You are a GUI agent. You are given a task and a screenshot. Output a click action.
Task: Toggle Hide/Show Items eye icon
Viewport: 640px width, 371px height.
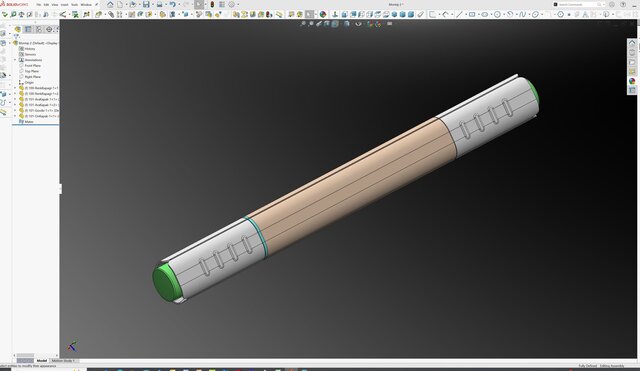point(358,24)
